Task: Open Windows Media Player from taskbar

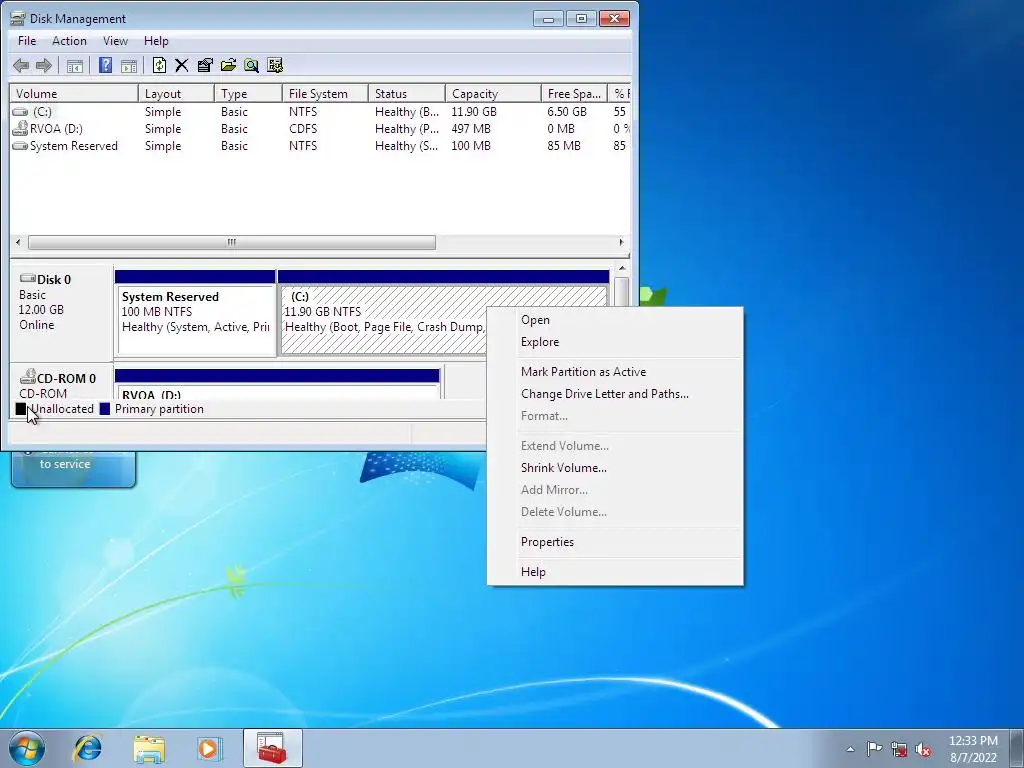Action: pos(209,748)
